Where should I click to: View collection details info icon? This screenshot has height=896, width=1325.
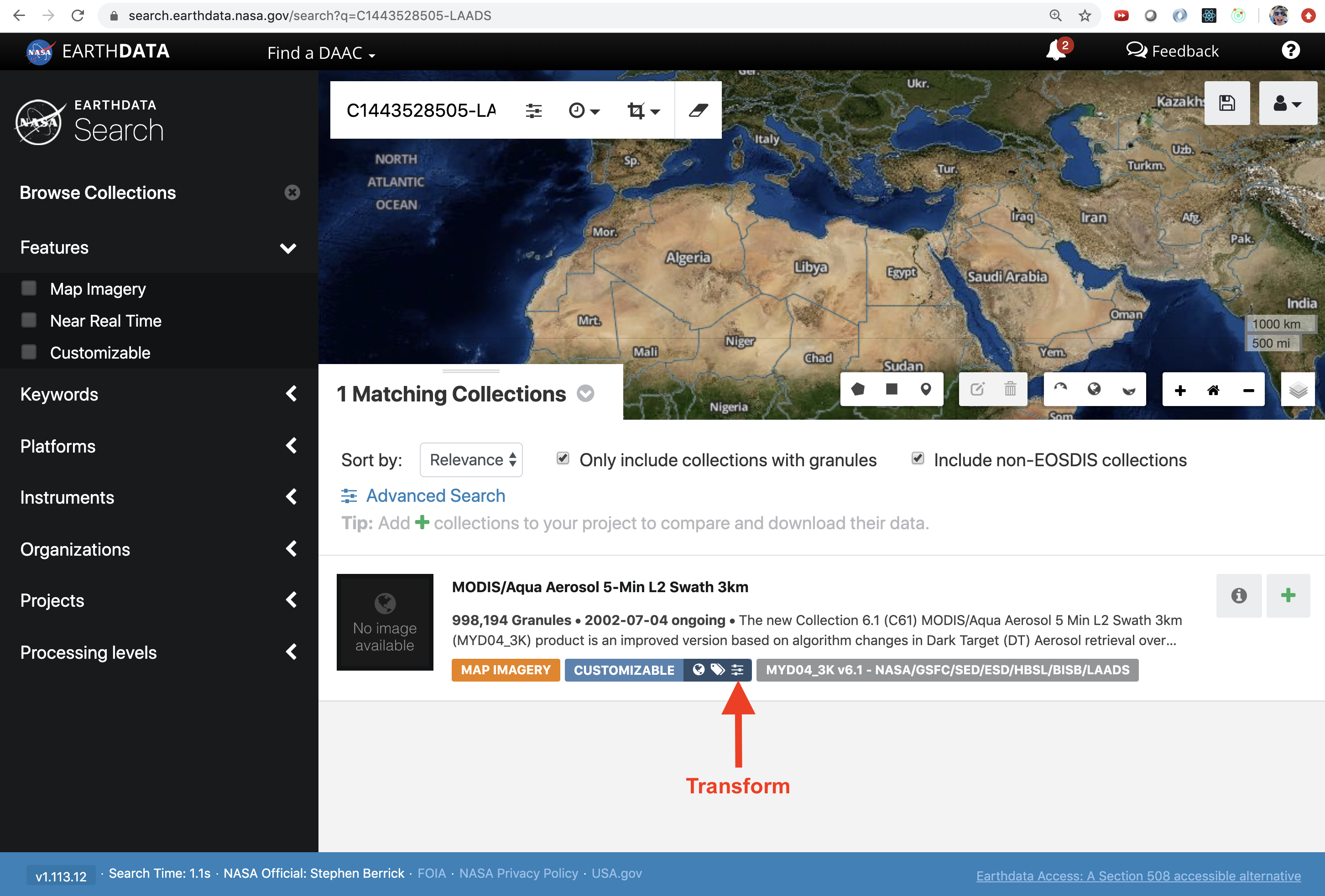(1238, 596)
